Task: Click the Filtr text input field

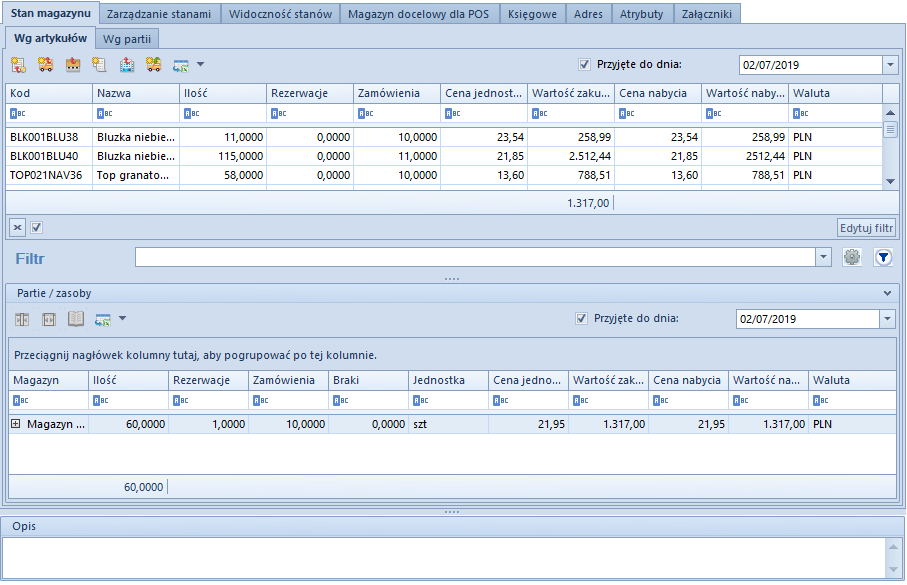Action: pyautogui.click(x=475, y=257)
